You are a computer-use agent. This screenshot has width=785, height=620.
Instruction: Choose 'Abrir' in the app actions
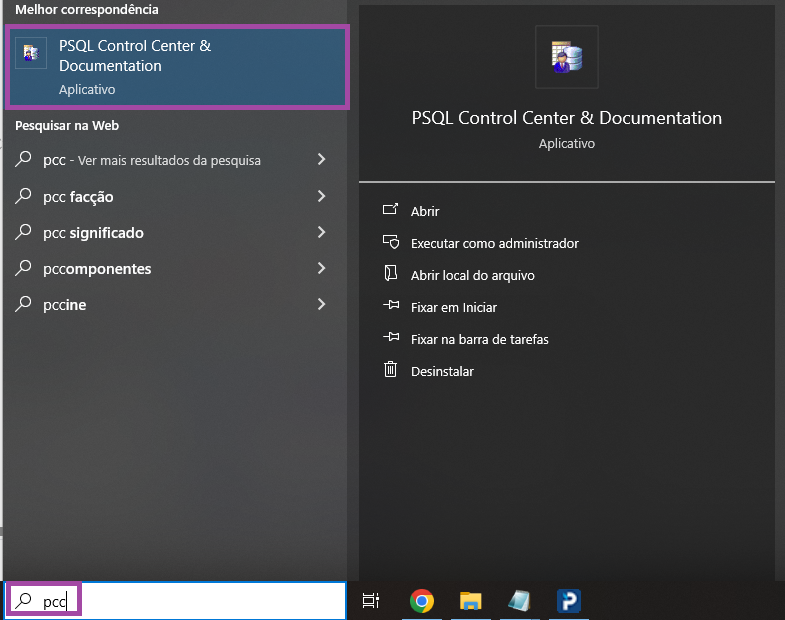point(425,211)
